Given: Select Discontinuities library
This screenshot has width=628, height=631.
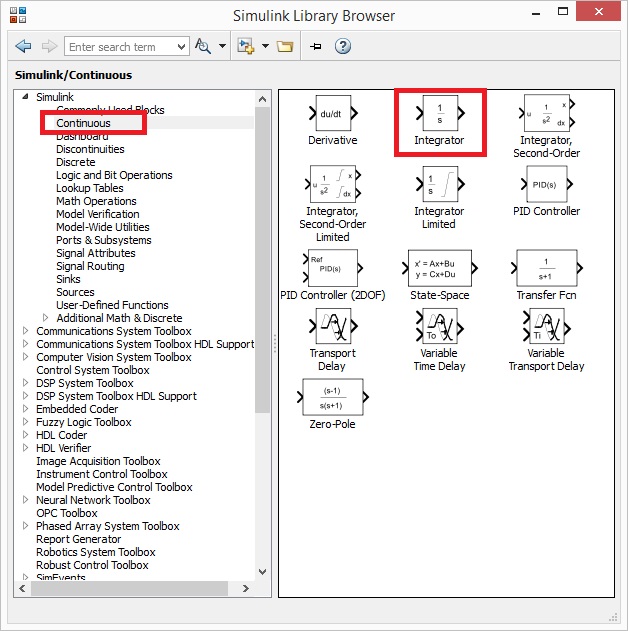Looking at the screenshot, I should click(91, 149).
